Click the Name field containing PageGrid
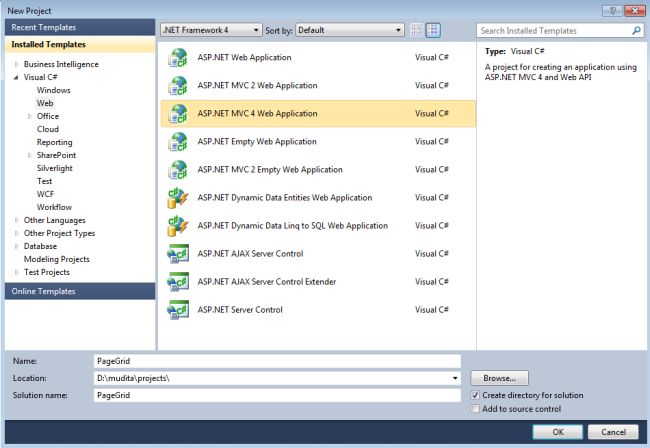 point(277,361)
